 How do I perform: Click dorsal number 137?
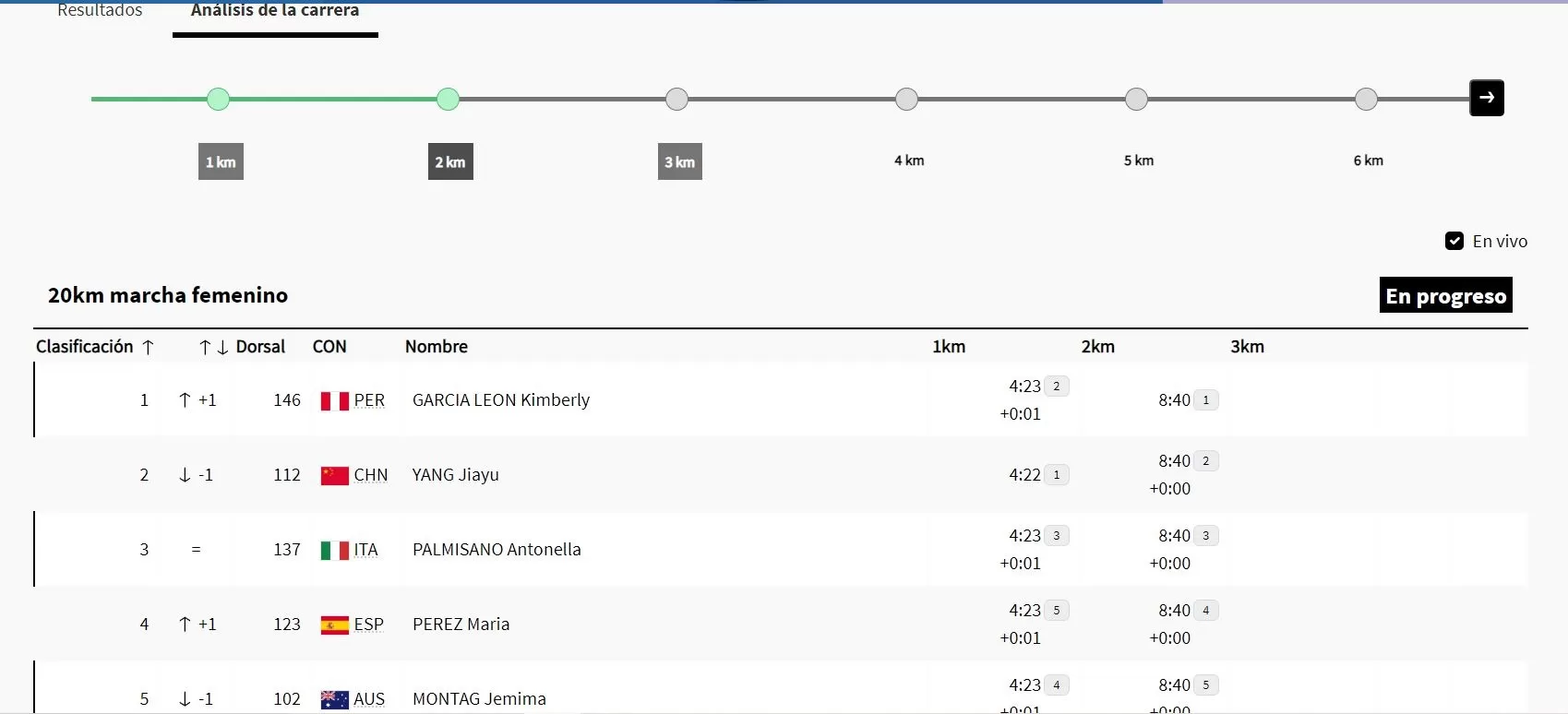(x=287, y=550)
